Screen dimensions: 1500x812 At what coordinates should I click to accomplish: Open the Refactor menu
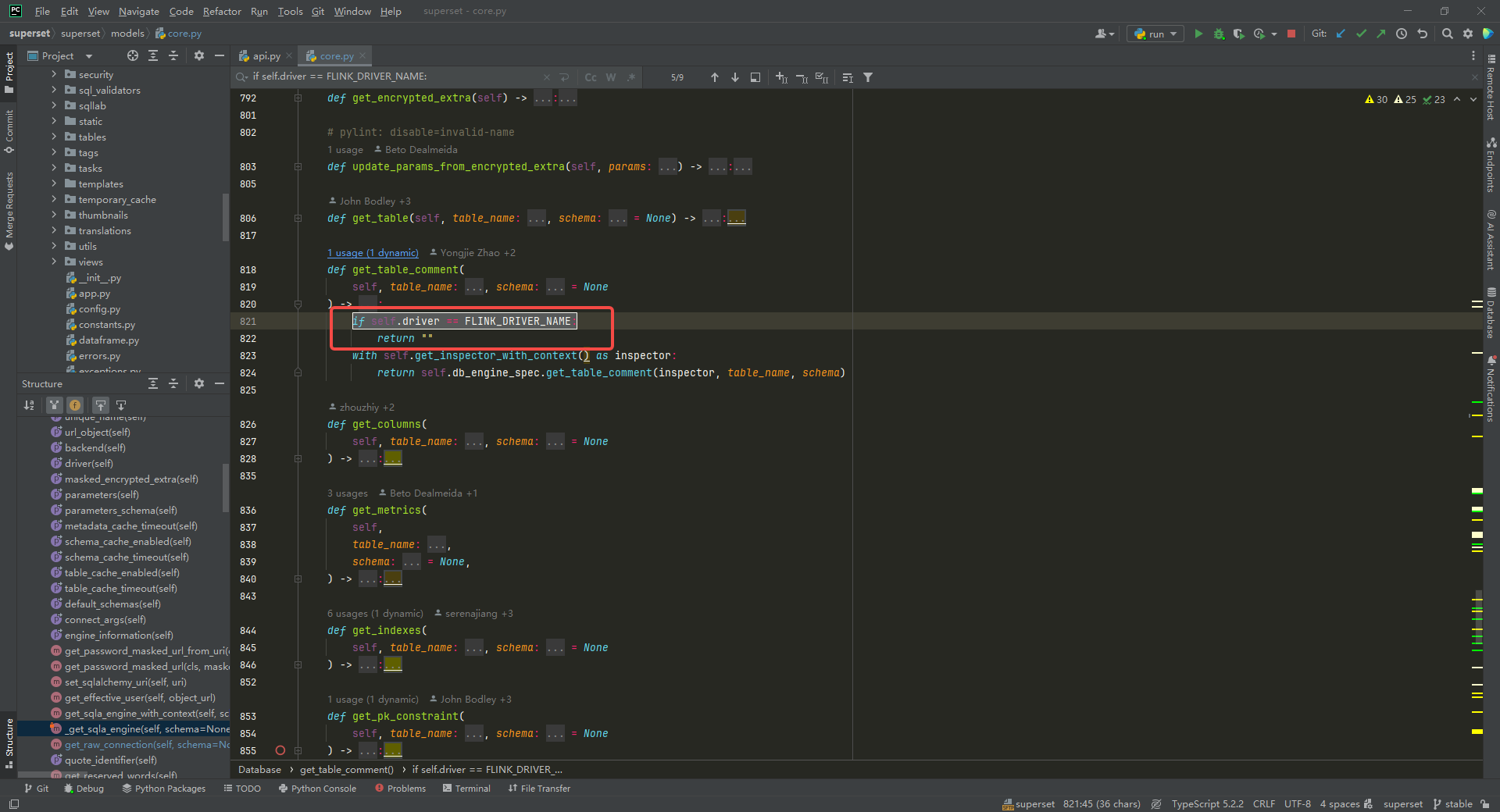click(x=222, y=11)
